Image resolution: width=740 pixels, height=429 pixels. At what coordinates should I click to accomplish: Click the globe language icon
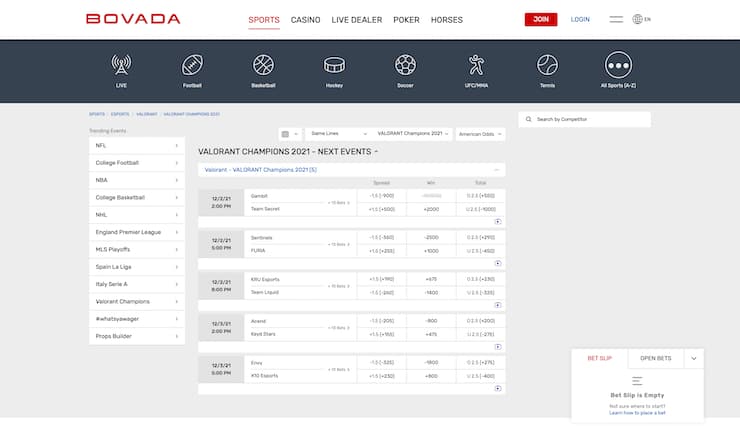(638, 19)
